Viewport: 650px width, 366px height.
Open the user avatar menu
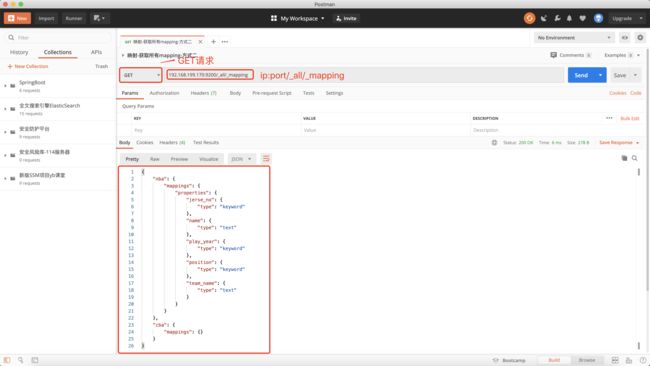(x=598, y=18)
